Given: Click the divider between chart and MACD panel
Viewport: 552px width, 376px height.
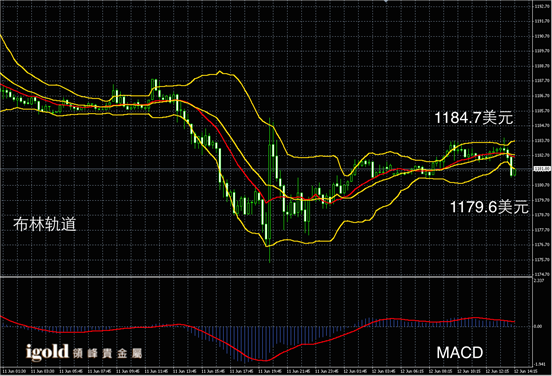Looking at the screenshot, I should tap(266, 277).
